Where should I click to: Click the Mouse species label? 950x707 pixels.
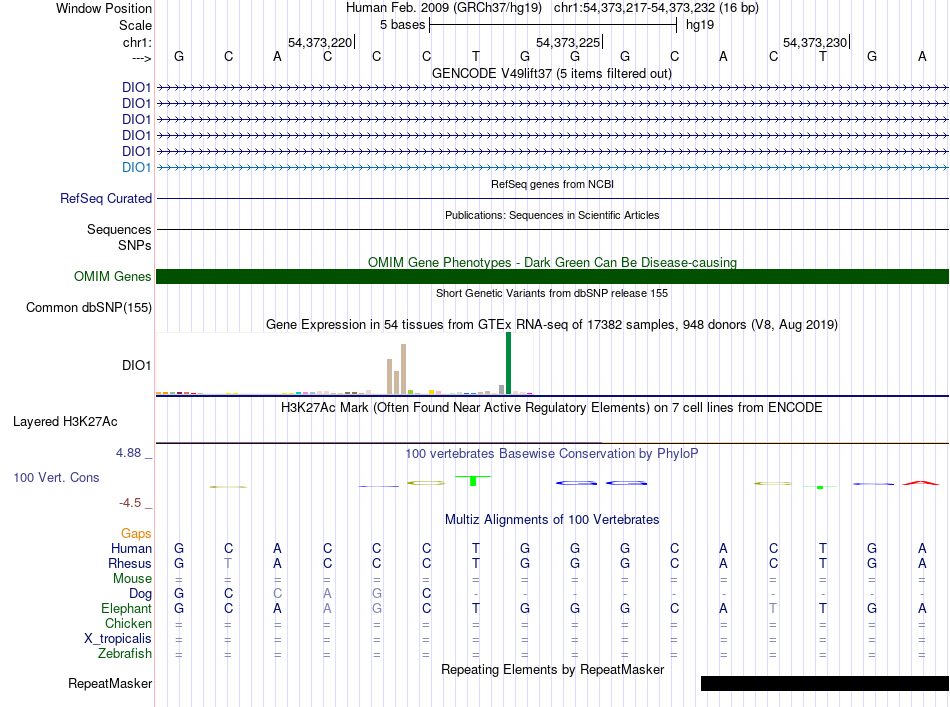coord(132,579)
